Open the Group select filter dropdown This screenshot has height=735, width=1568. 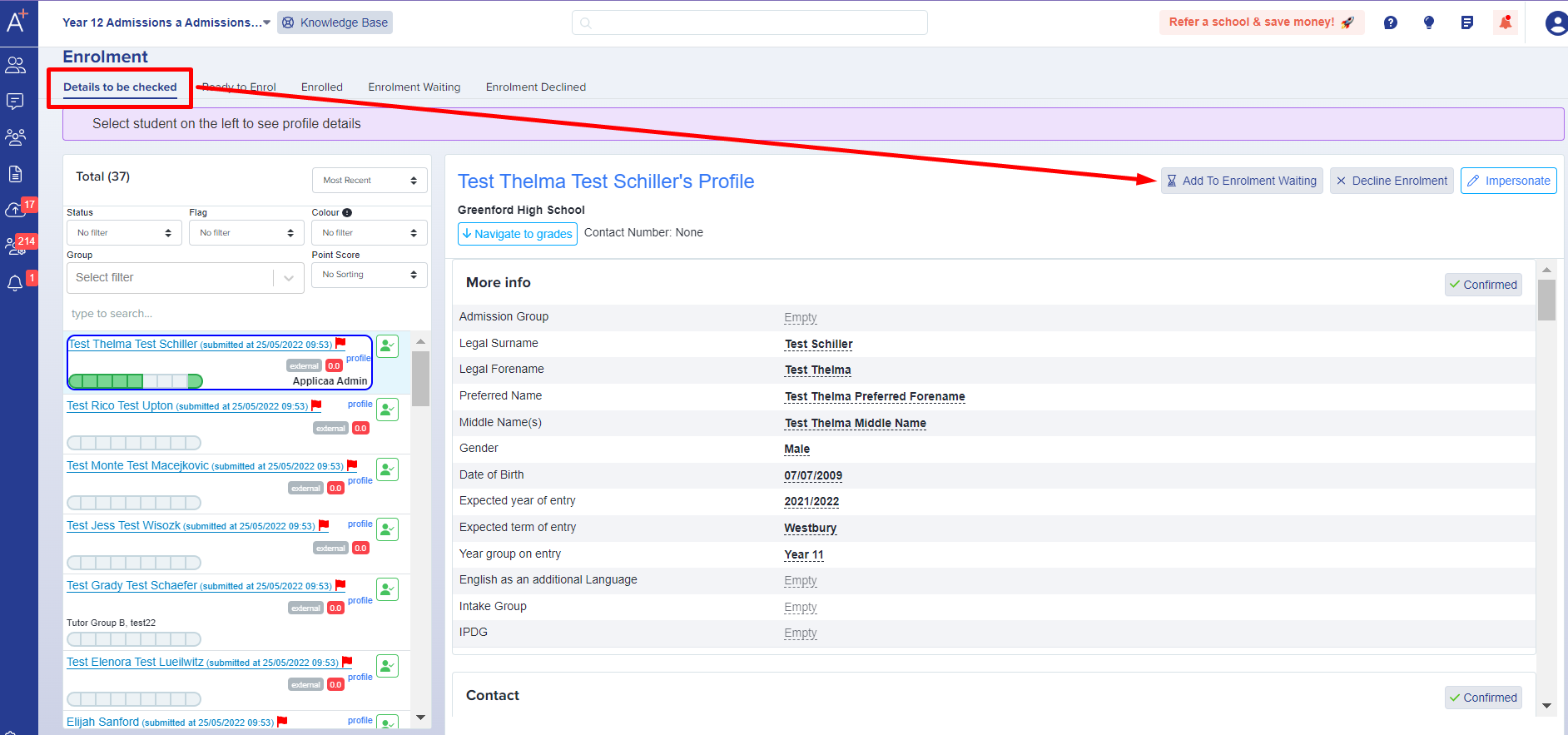[x=186, y=278]
